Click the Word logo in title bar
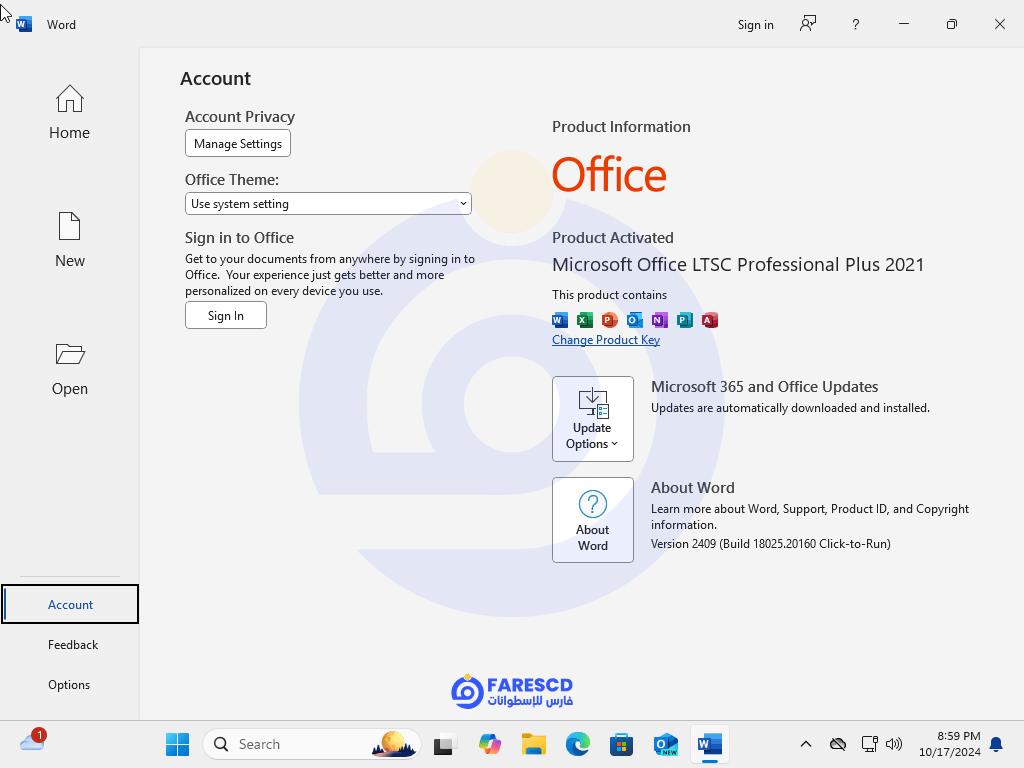The height and width of the screenshot is (768, 1024). pos(24,25)
